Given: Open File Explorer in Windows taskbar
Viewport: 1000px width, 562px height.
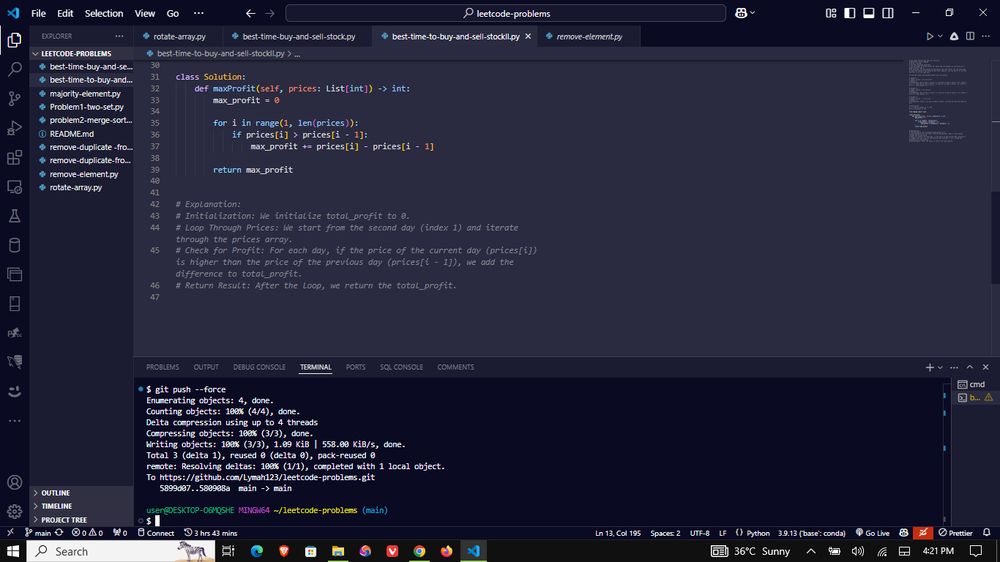Looking at the screenshot, I should 338,551.
